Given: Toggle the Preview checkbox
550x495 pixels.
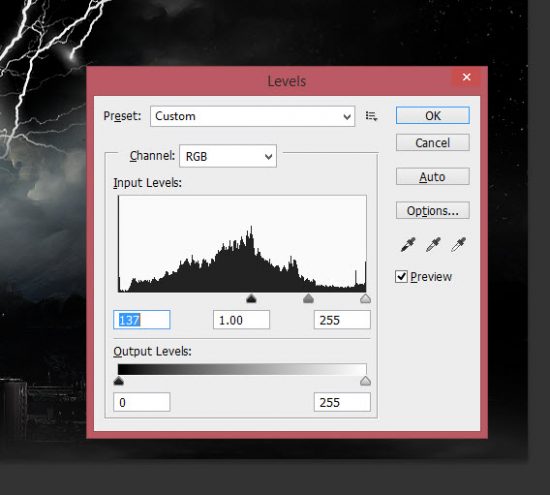Looking at the screenshot, I should (x=401, y=276).
